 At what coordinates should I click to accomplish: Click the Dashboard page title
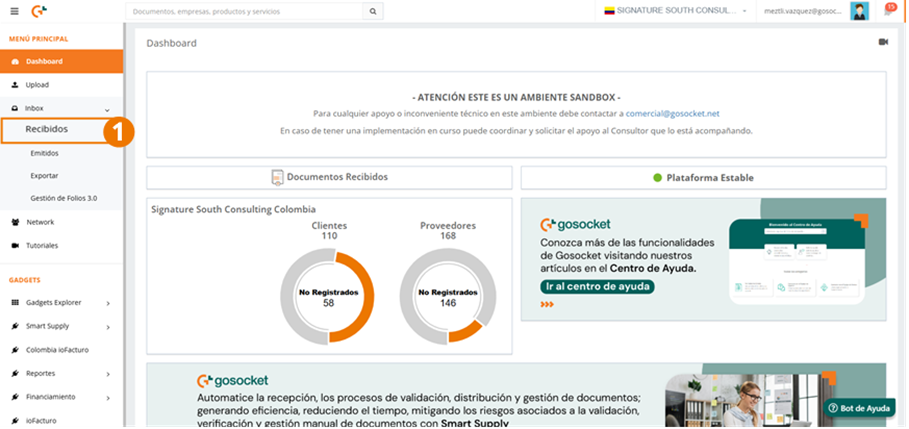(x=172, y=43)
